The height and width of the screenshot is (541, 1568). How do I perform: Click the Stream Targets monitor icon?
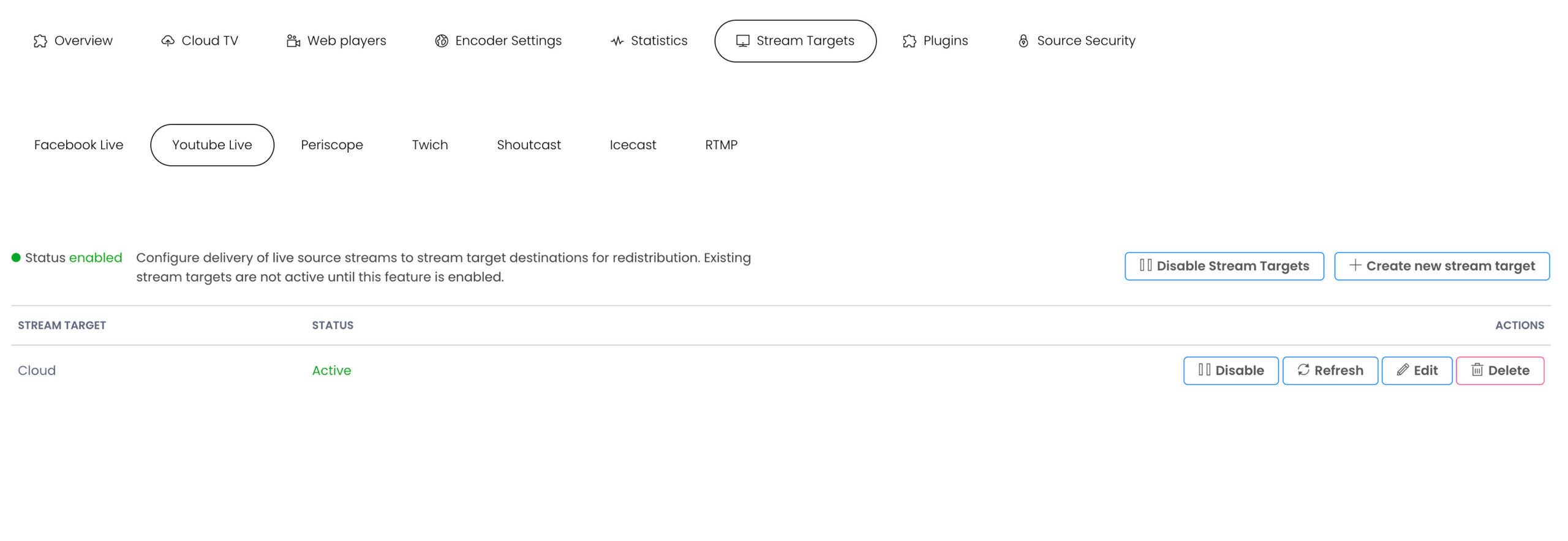742,41
